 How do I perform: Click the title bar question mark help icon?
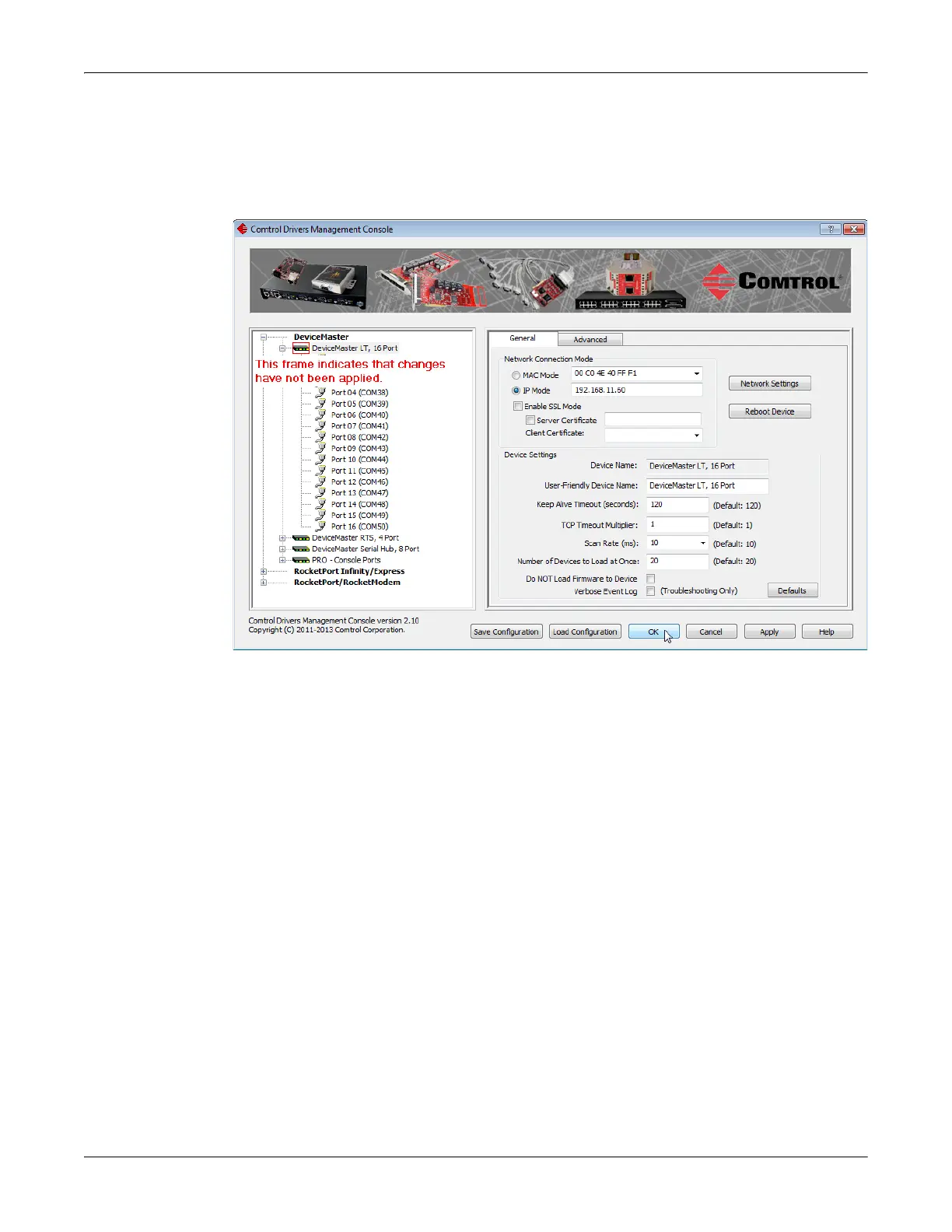[x=831, y=229]
